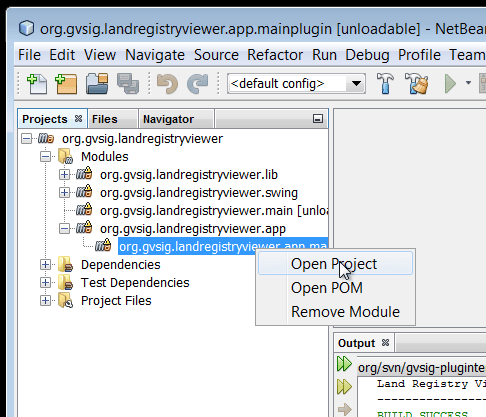This screenshot has height=417, width=486.
Task: Open the Run menu
Action: point(324,55)
